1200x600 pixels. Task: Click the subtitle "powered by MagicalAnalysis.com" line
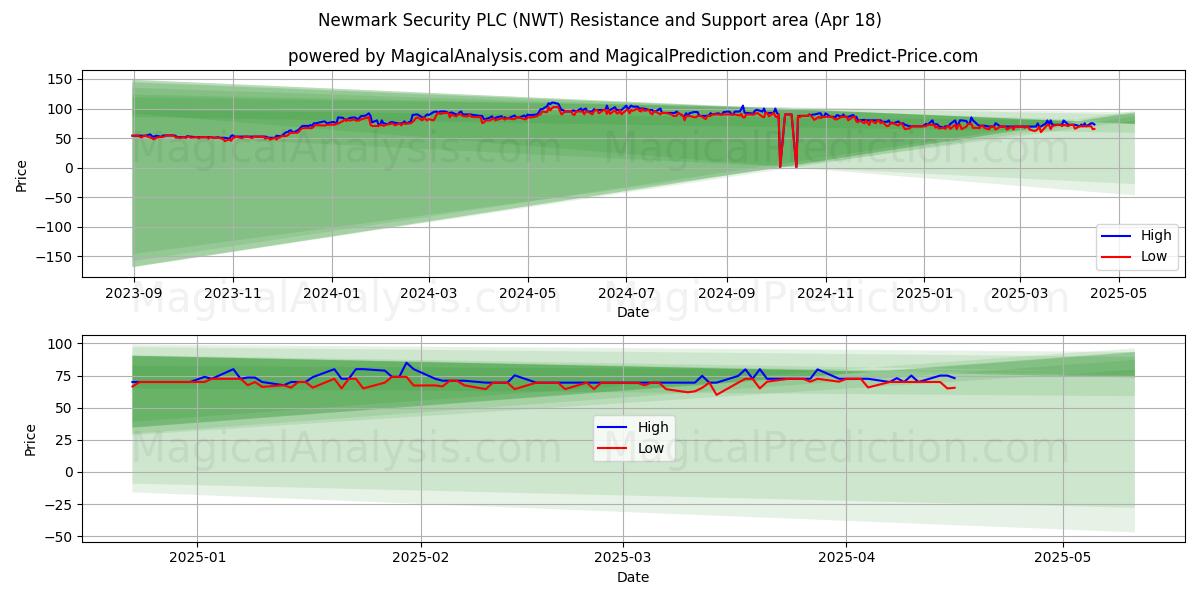pos(633,56)
